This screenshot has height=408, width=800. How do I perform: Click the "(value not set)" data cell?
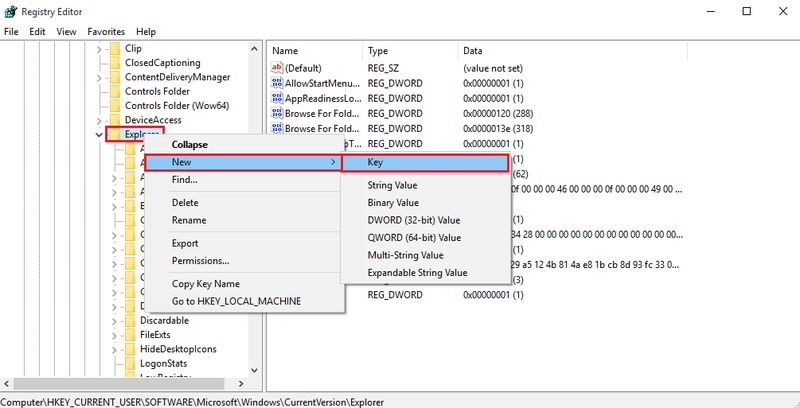(492, 68)
